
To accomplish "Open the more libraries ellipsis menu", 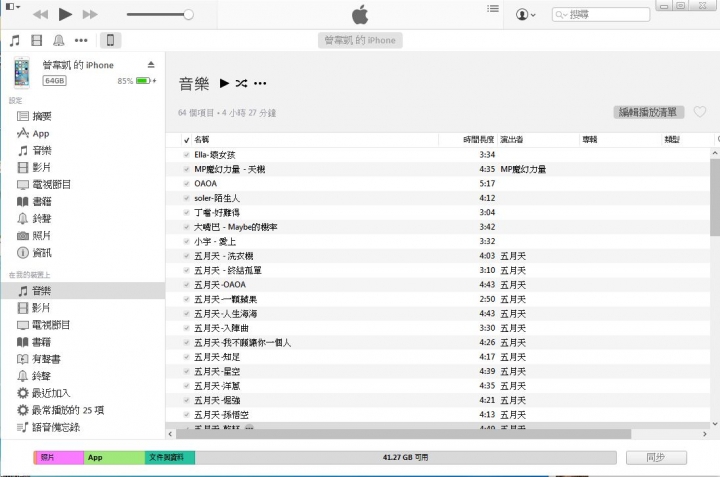I will (81, 40).
